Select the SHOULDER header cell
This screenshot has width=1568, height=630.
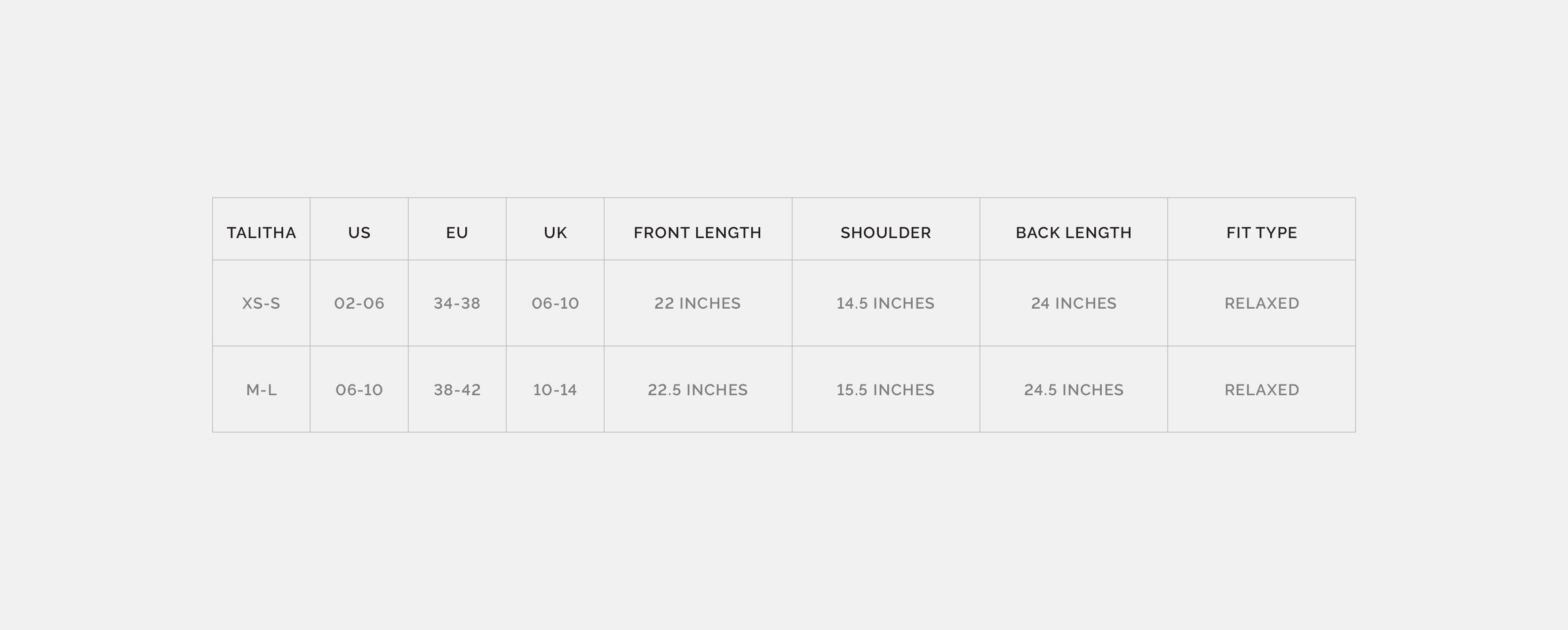click(886, 232)
